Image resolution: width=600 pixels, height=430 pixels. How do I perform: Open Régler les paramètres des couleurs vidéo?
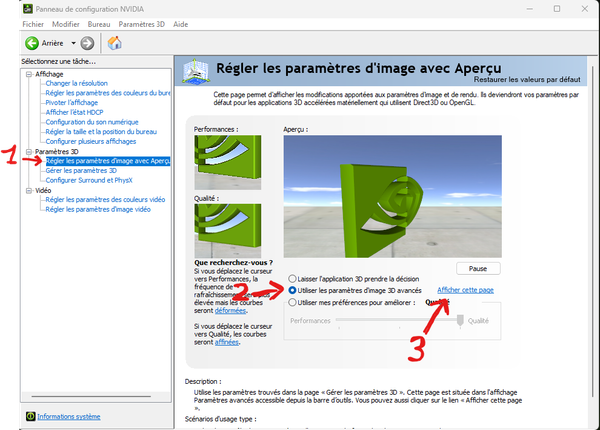[x=105, y=200]
